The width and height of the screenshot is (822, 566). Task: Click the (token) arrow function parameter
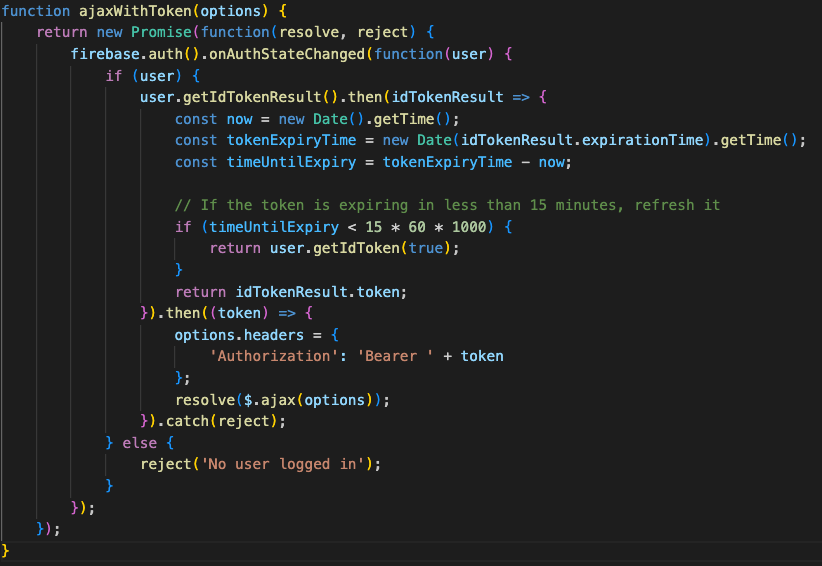pos(240,313)
